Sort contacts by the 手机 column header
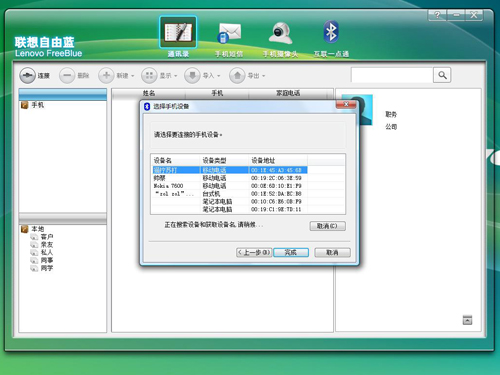500x375 pixels. point(217,93)
